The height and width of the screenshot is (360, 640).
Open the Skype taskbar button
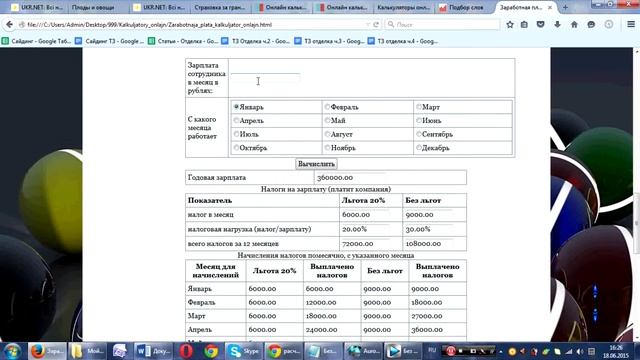coord(244,351)
